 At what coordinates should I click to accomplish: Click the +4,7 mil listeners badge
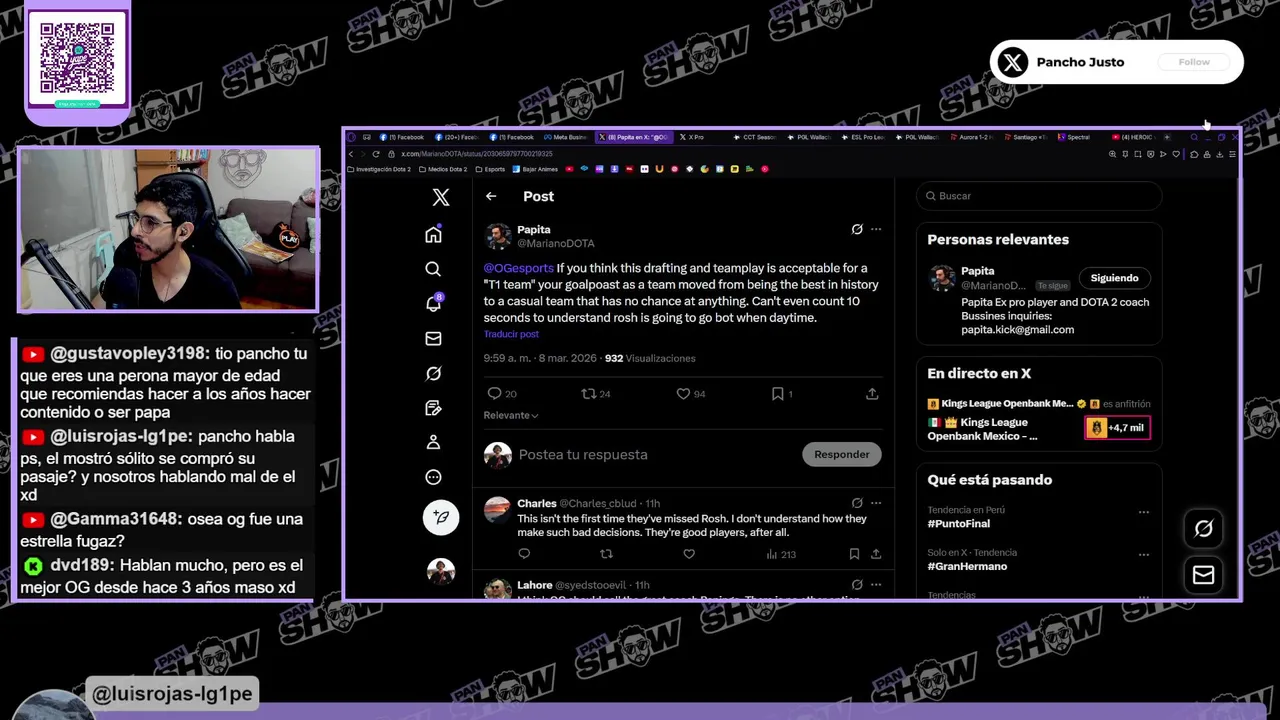pyautogui.click(x=1117, y=428)
